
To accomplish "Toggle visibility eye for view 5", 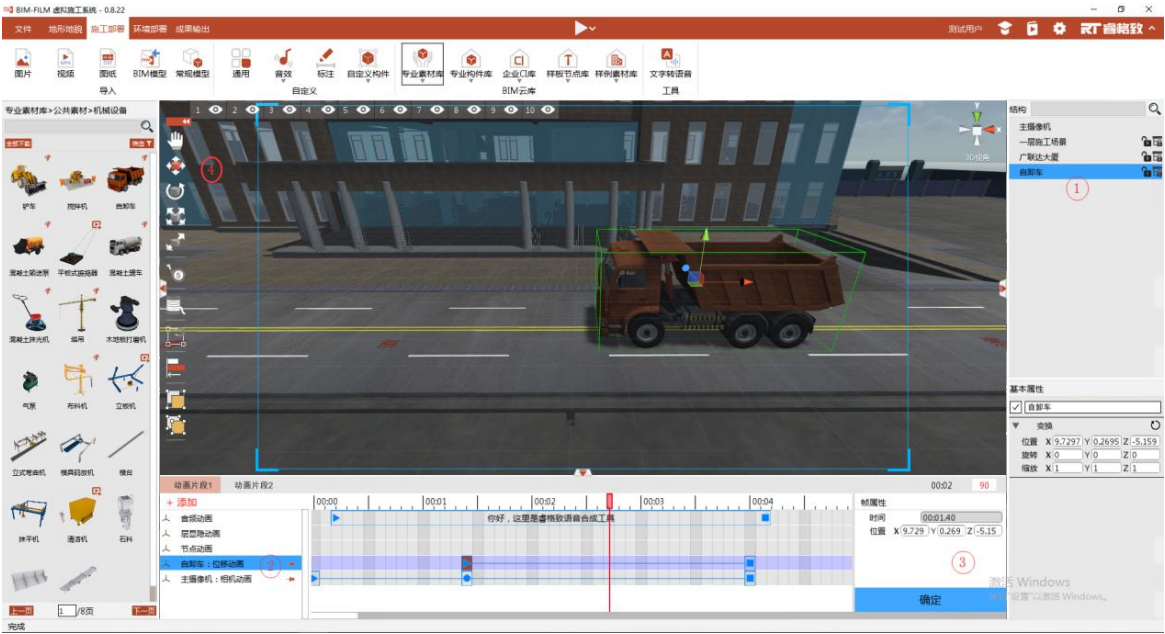I will pos(363,110).
